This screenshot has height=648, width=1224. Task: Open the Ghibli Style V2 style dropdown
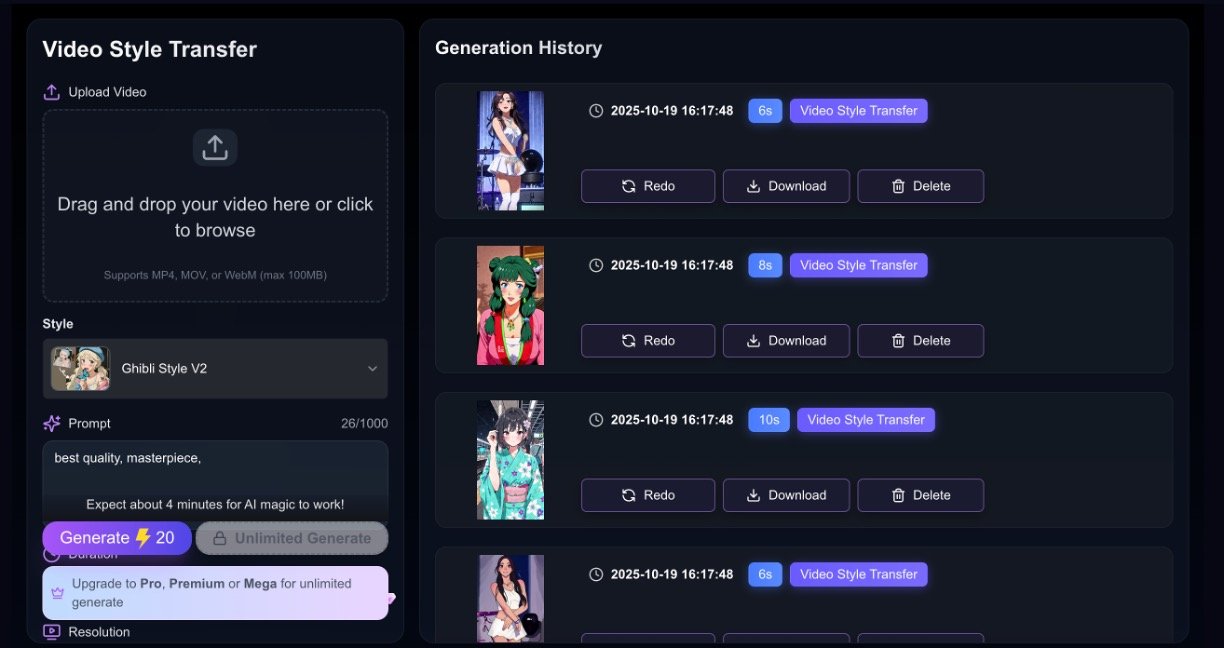click(215, 368)
